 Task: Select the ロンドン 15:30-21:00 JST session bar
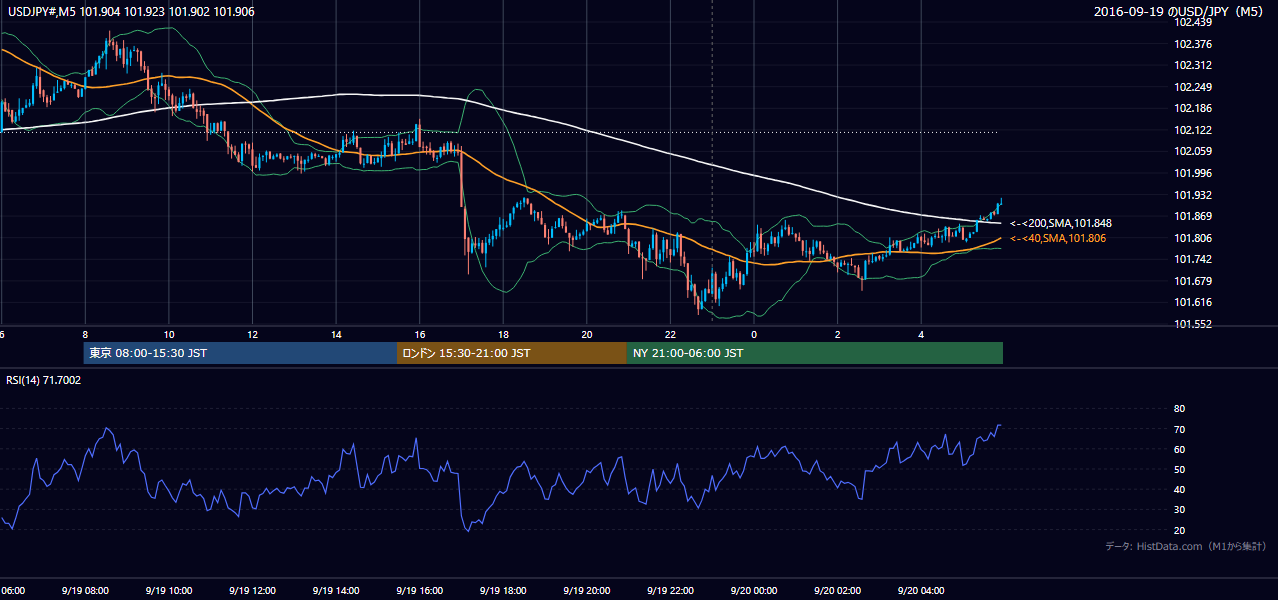click(x=512, y=353)
